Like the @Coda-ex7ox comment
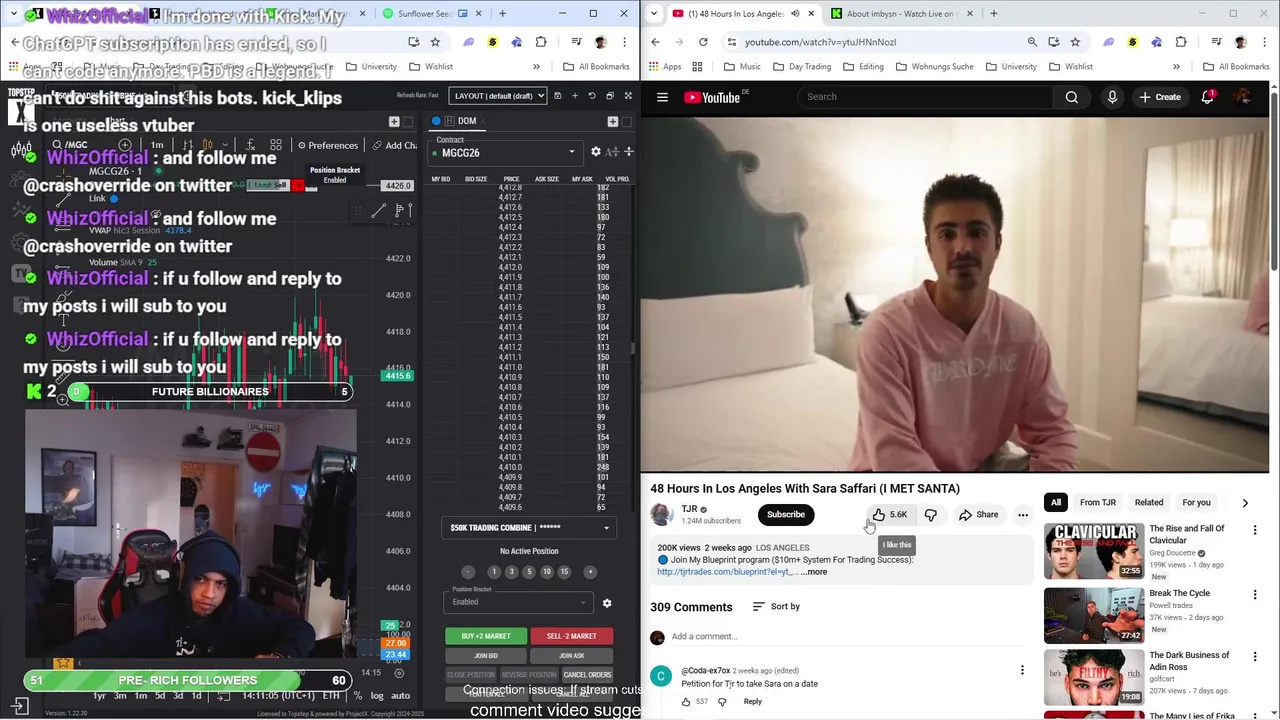The image size is (1280, 720). coord(686,702)
